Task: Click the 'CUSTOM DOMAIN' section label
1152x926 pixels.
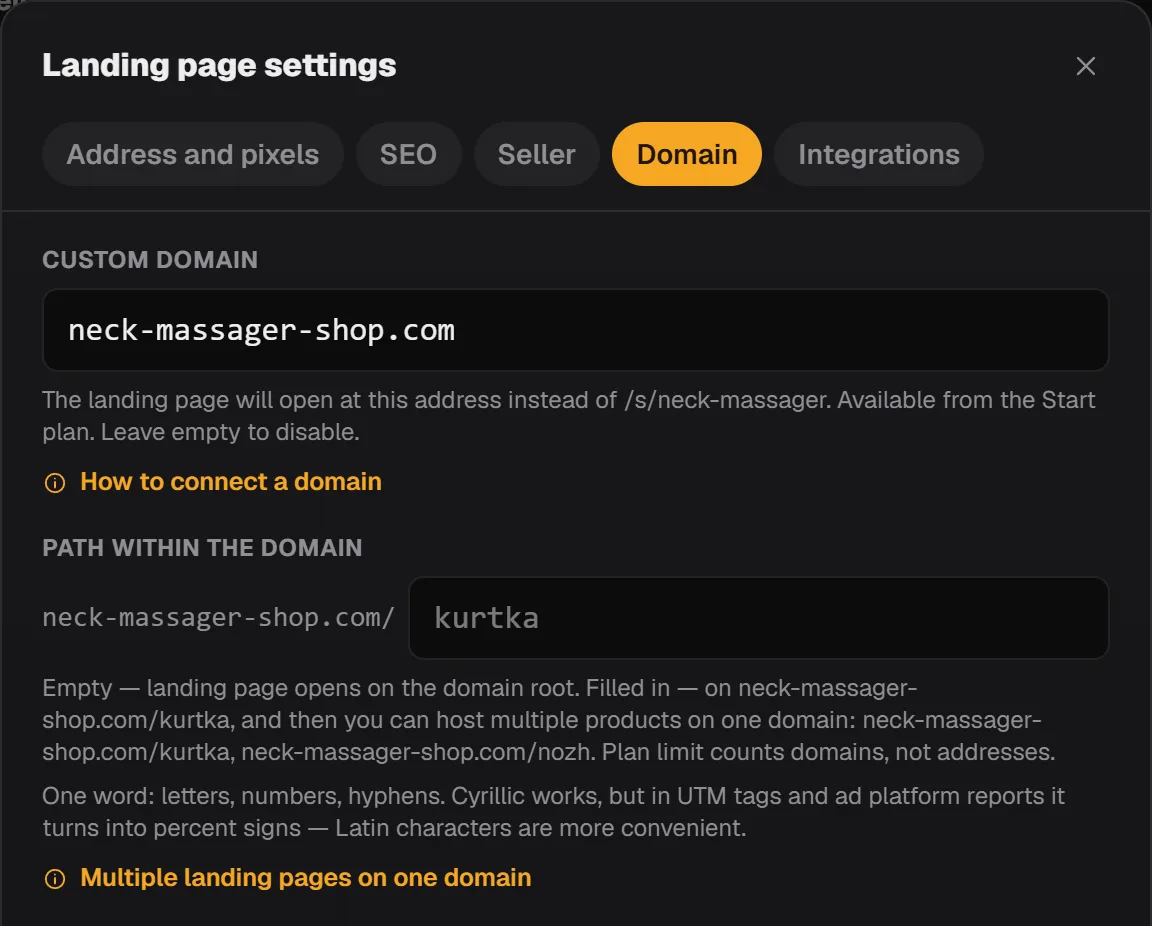Action: [150, 260]
